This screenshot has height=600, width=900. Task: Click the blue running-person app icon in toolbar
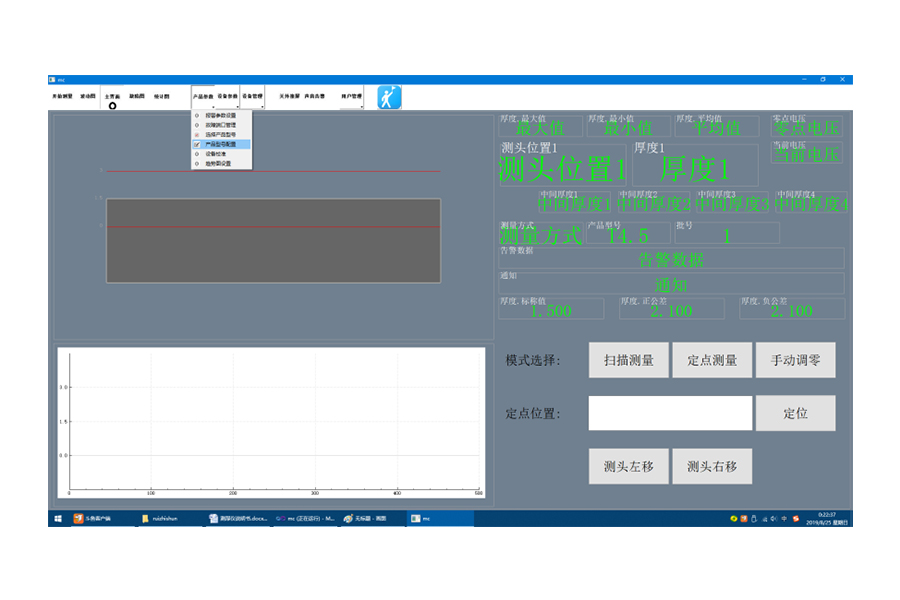388,96
